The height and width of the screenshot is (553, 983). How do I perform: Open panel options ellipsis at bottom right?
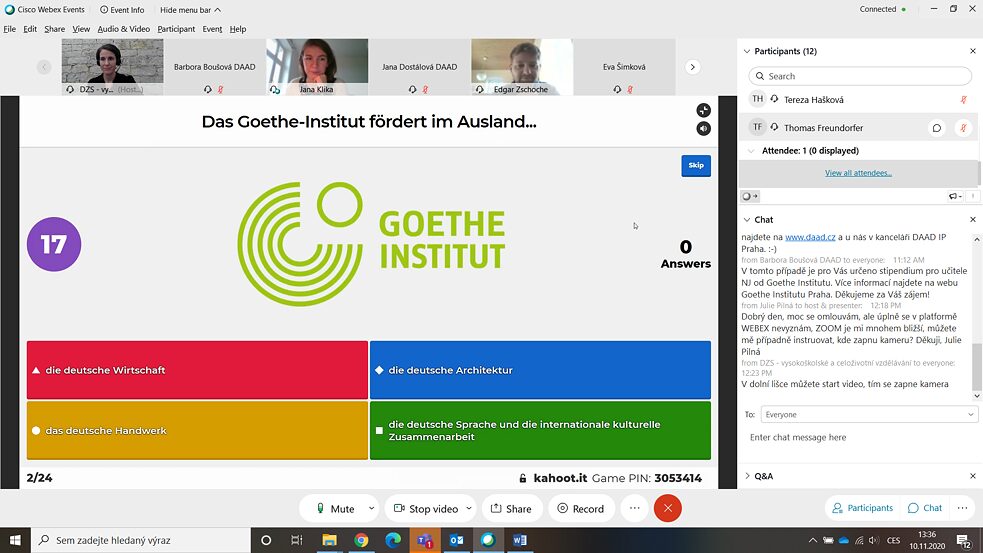962,508
